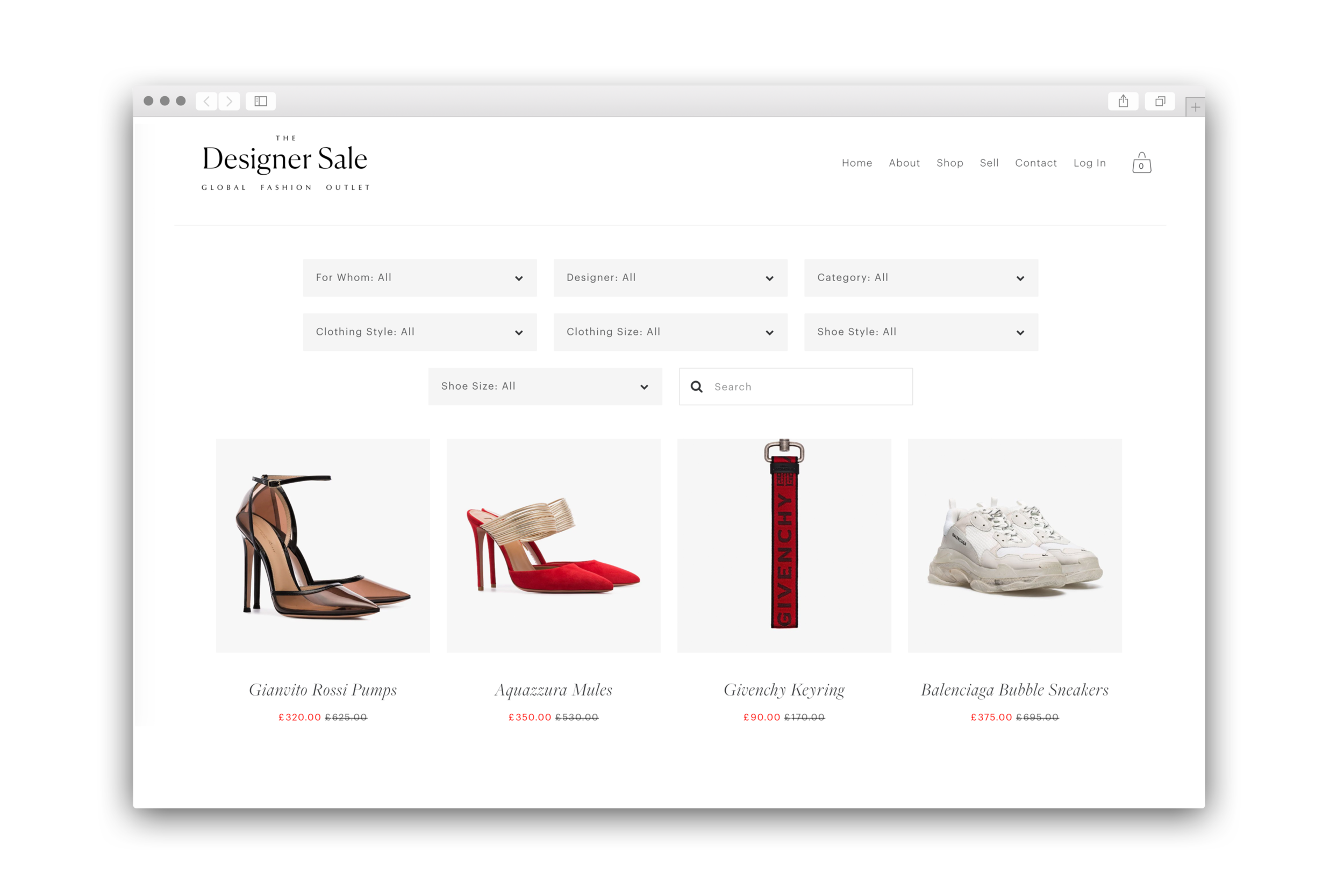This screenshot has width=1344, height=896.
Task: Expand the Clothing Style dropdown
Action: point(419,332)
